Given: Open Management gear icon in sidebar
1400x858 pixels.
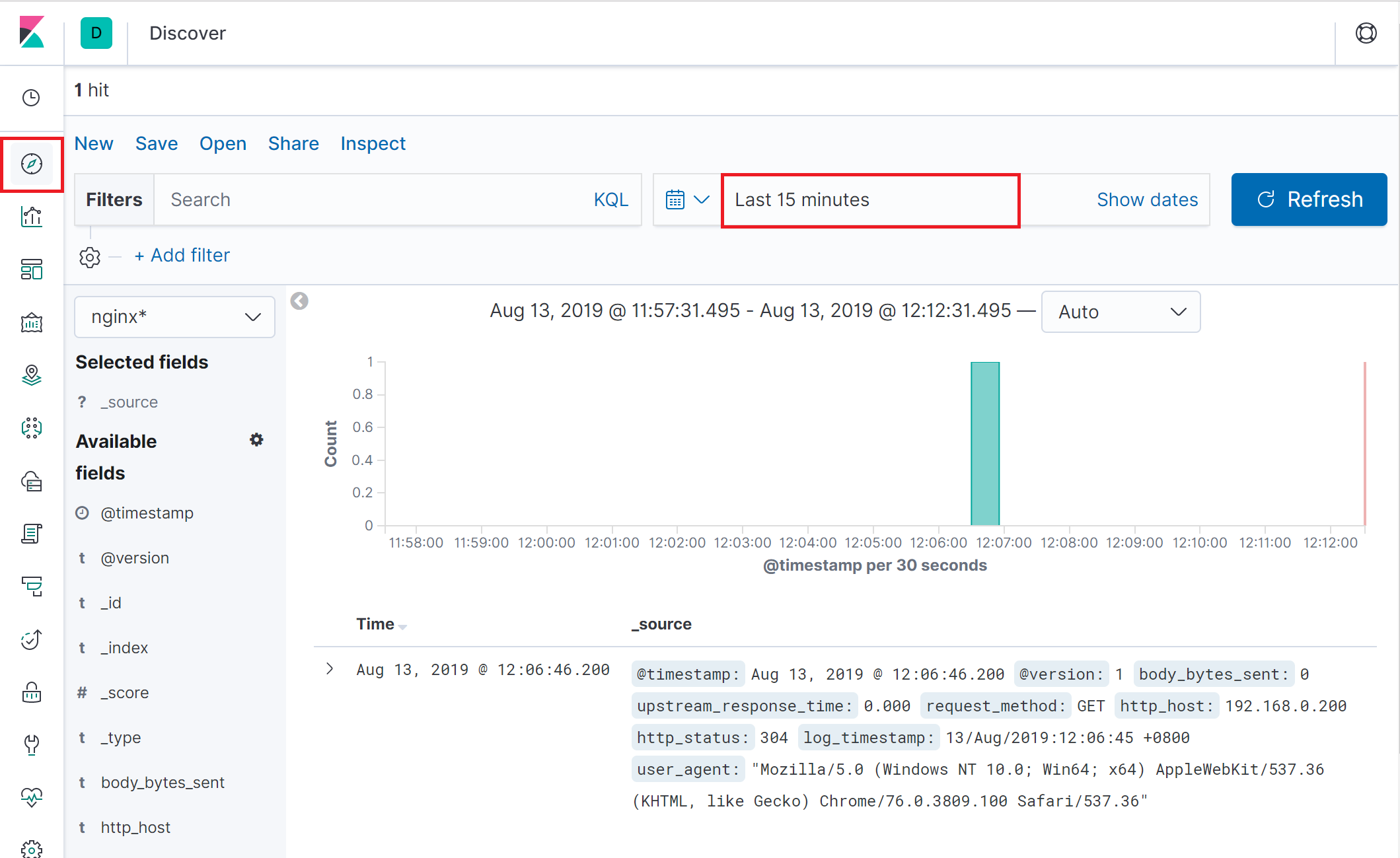Looking at the screenshot, I should pyautogui.click(x=32, y=849).
